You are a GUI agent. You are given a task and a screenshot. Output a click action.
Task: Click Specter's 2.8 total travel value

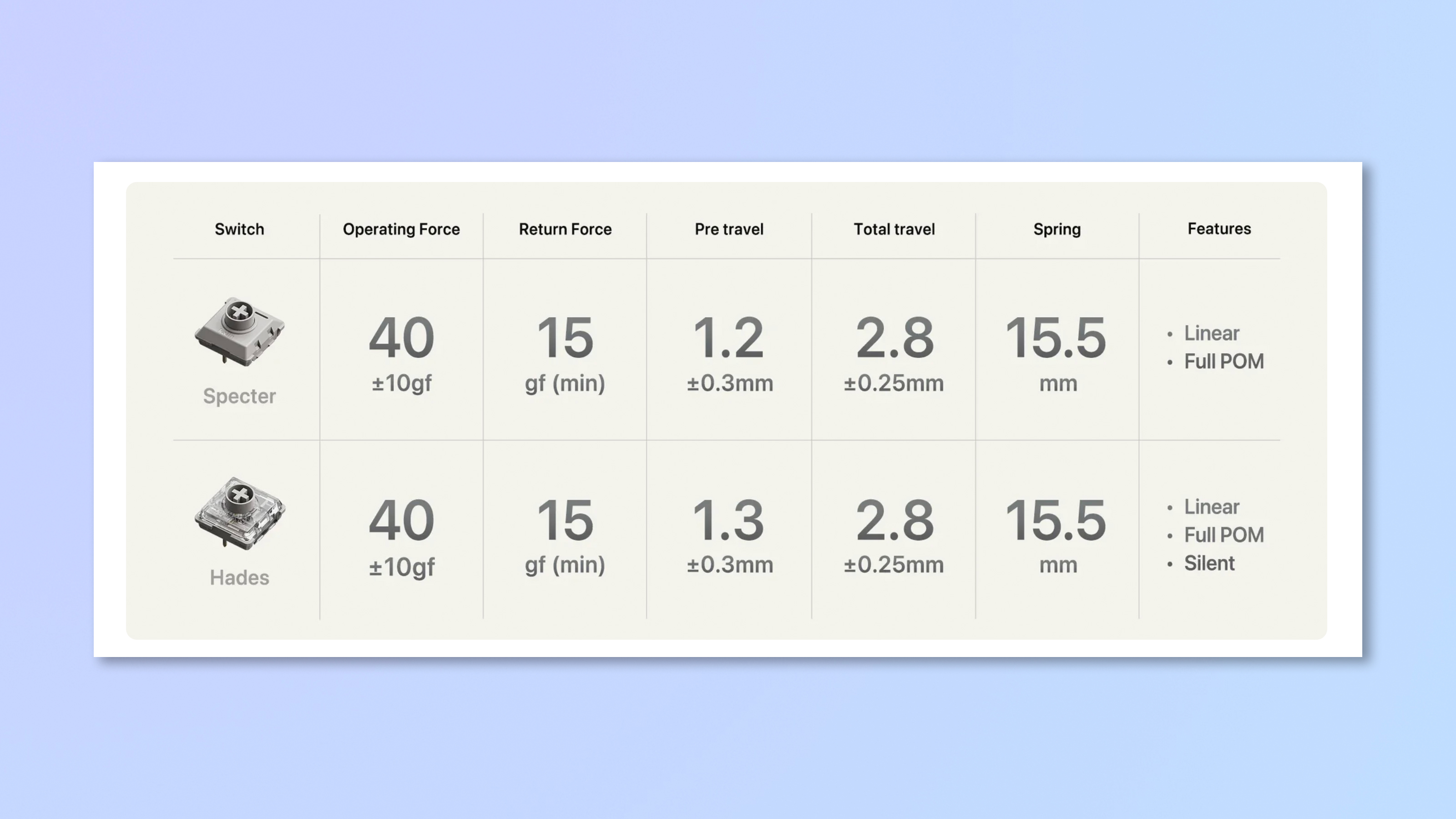894,338
